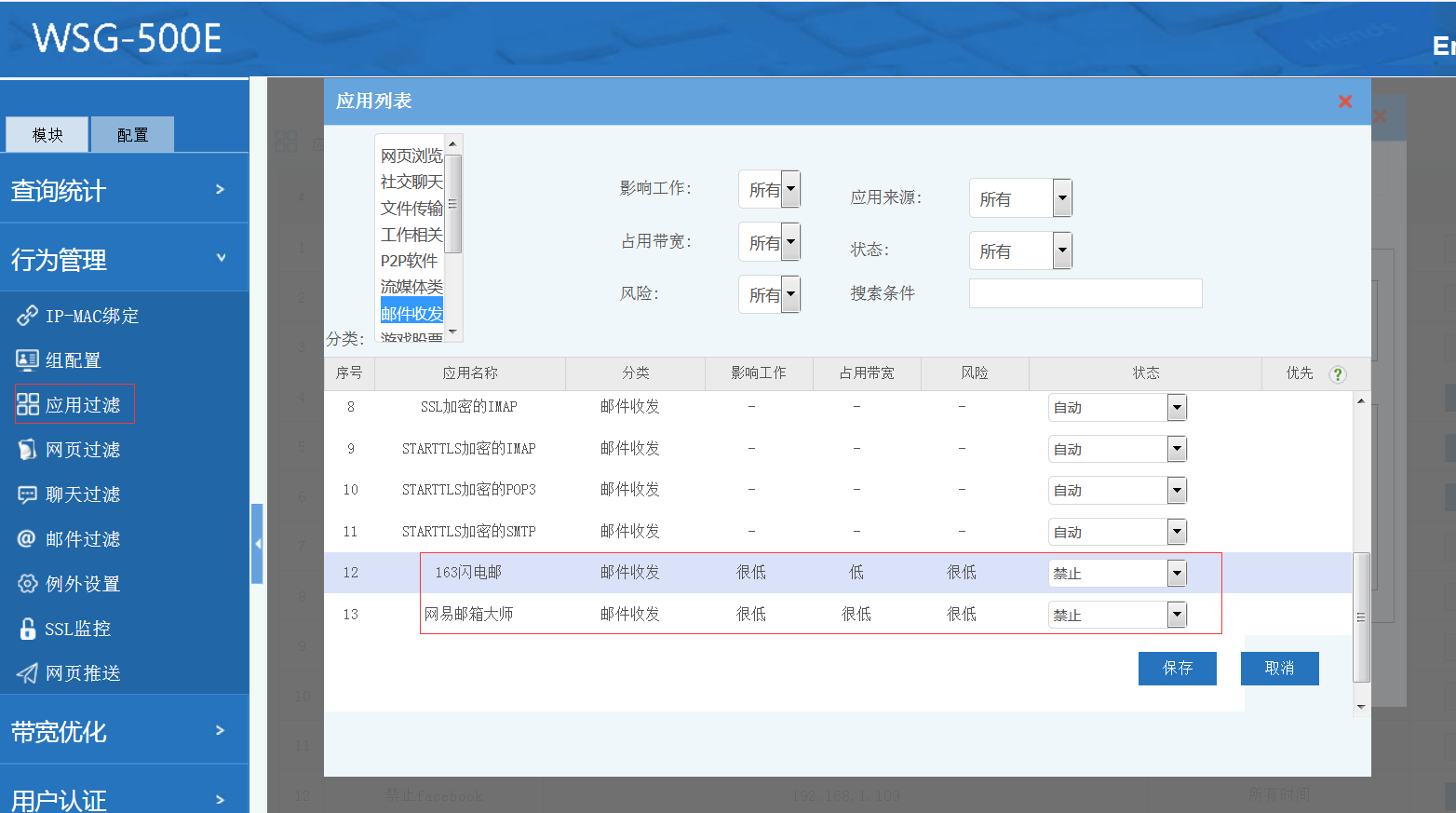Click the 取消 button

click(x=1280, y=668)
